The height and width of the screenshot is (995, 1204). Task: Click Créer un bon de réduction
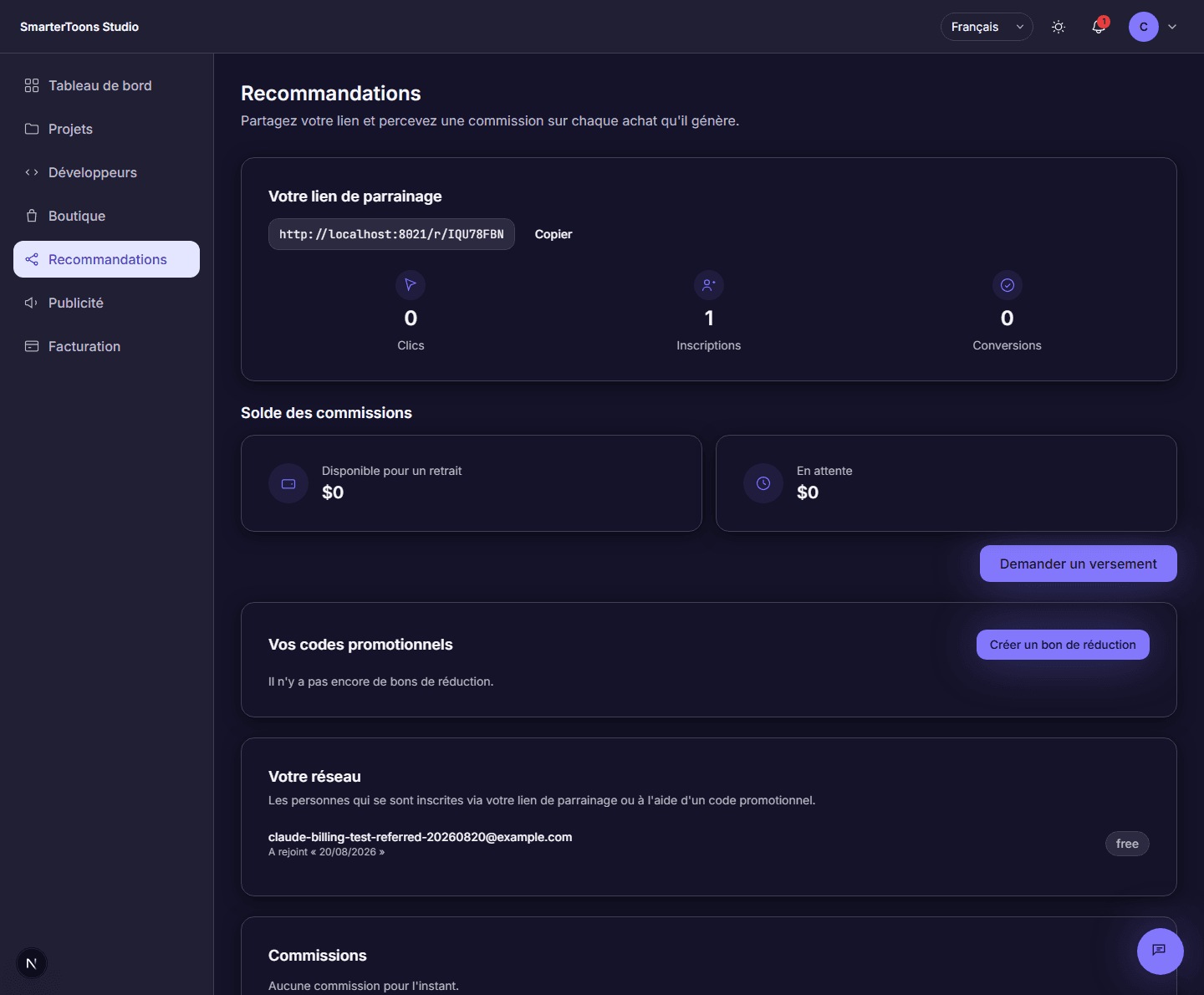coord(1063,645)
